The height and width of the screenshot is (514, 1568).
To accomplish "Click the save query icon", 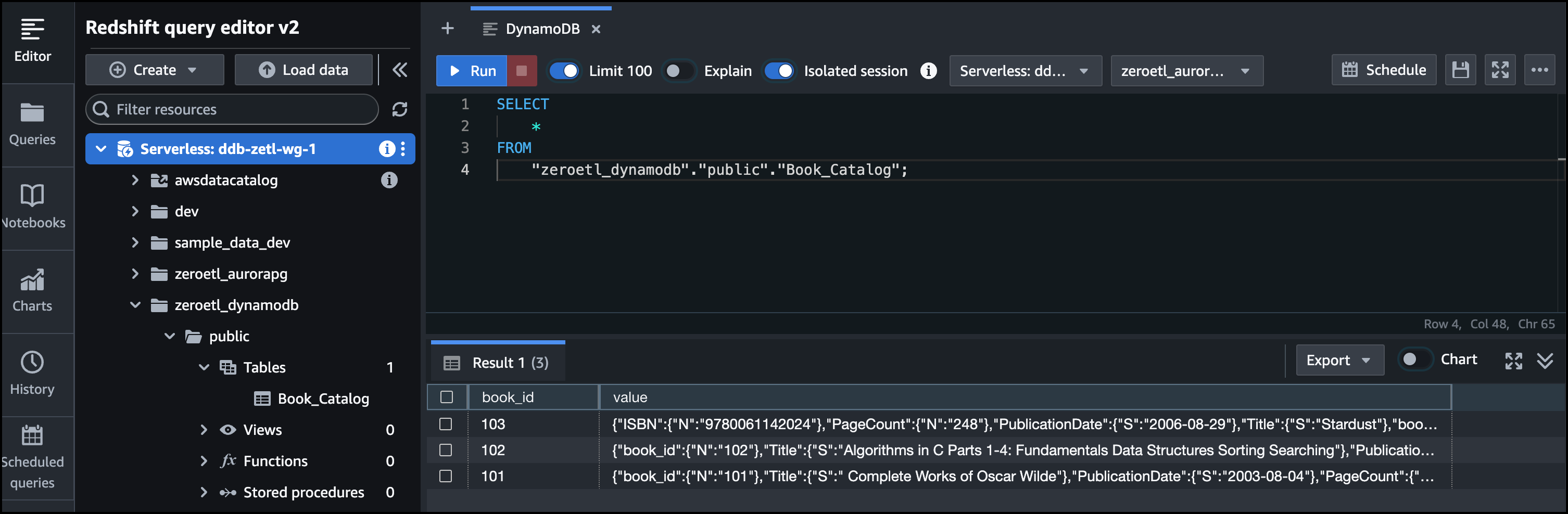I will coord(1460,70).
